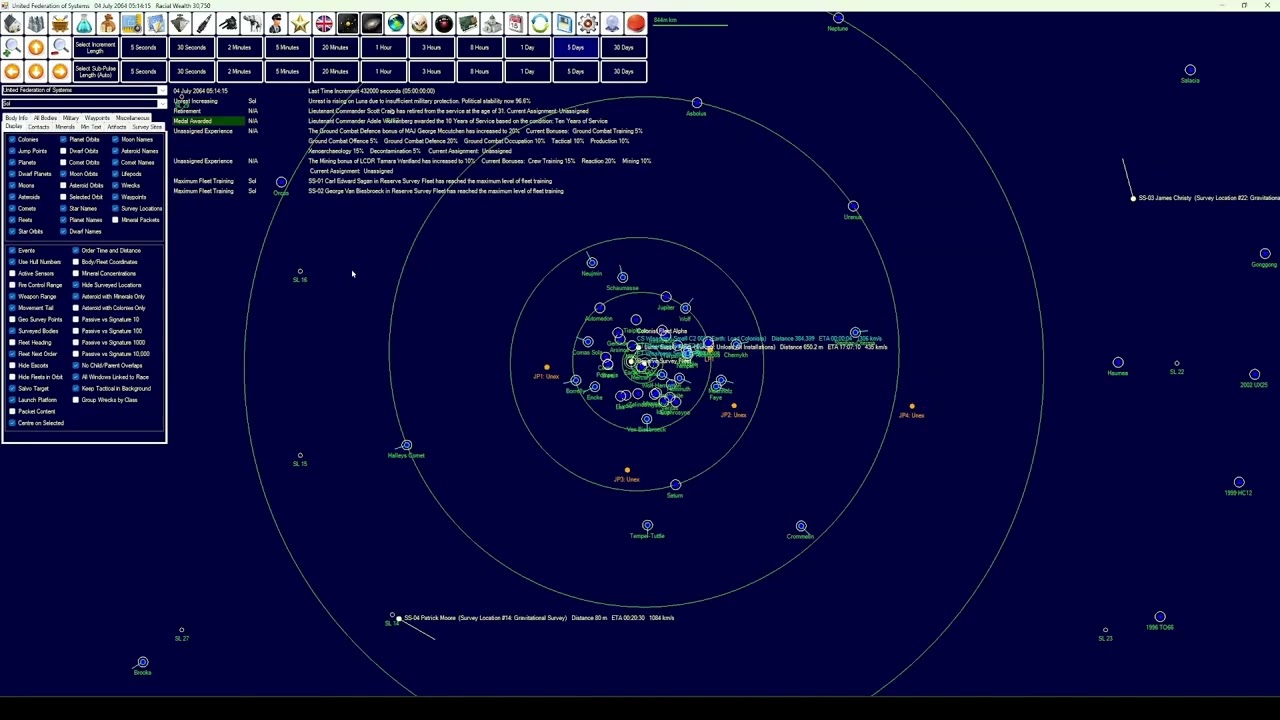
Task: Choose 1 Day in increment length row
Action: pos(527,47)
